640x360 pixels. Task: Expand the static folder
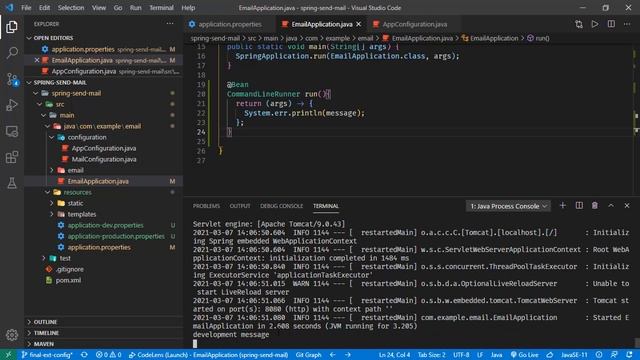coord(52,203)
